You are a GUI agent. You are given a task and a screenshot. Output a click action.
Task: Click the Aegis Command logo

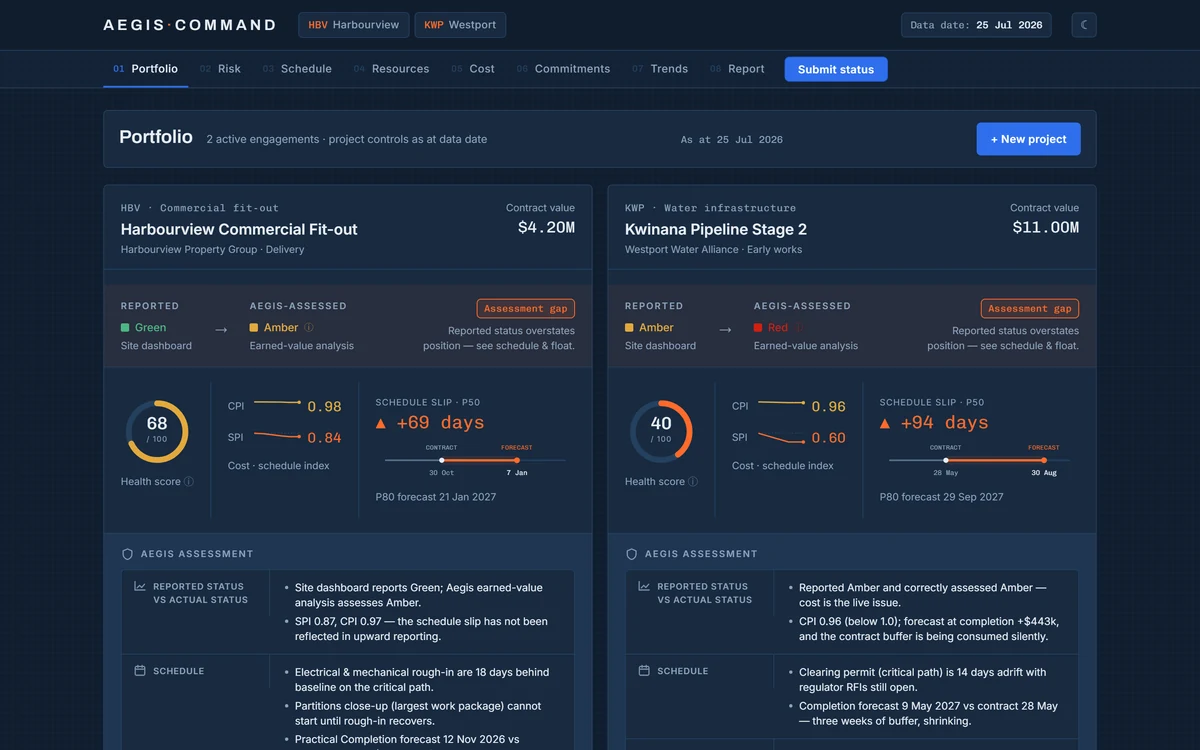[189, 25]
